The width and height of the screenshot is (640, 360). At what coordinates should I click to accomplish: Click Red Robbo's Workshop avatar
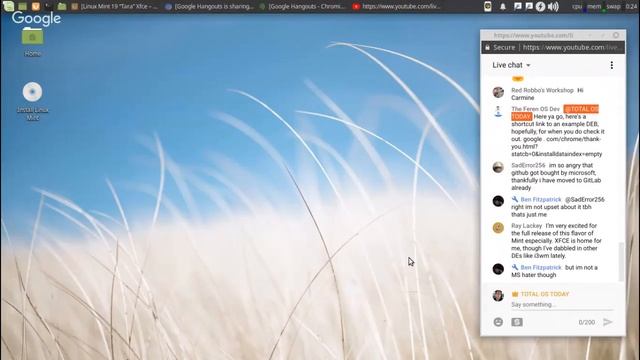tap(498, 92)
